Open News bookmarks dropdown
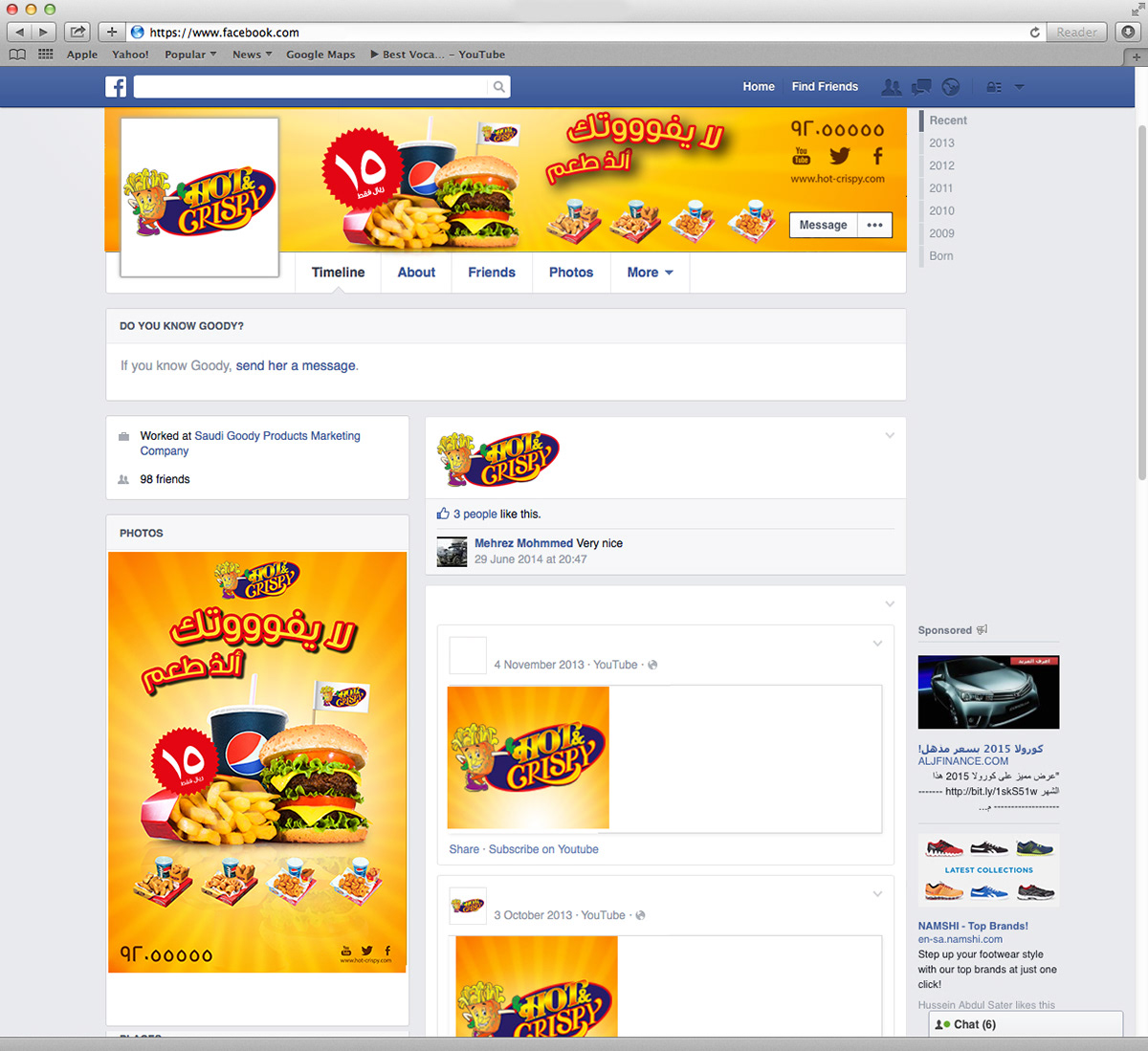Viewport: 1148px width, 1051px height. click(x=252, y=55)
